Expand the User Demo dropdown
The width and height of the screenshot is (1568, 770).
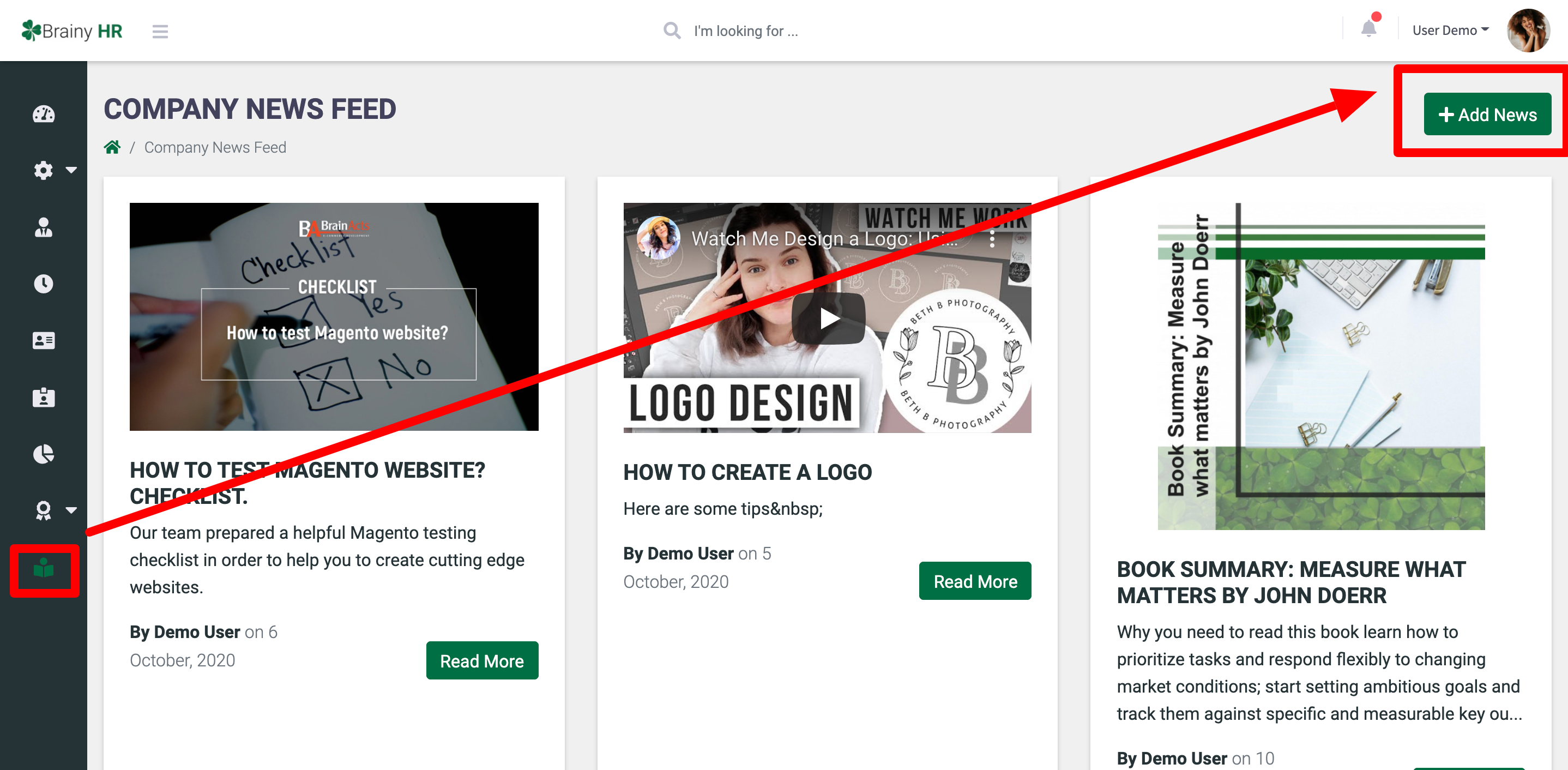click(x=1451, y=31)
